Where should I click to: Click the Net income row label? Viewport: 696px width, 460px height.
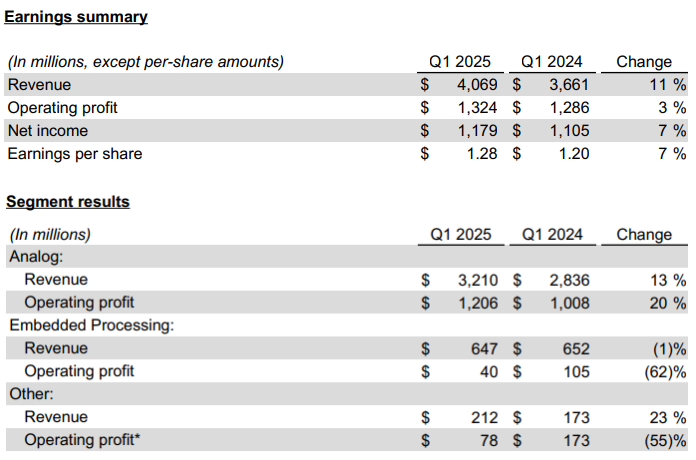click(x=48, y=131)
